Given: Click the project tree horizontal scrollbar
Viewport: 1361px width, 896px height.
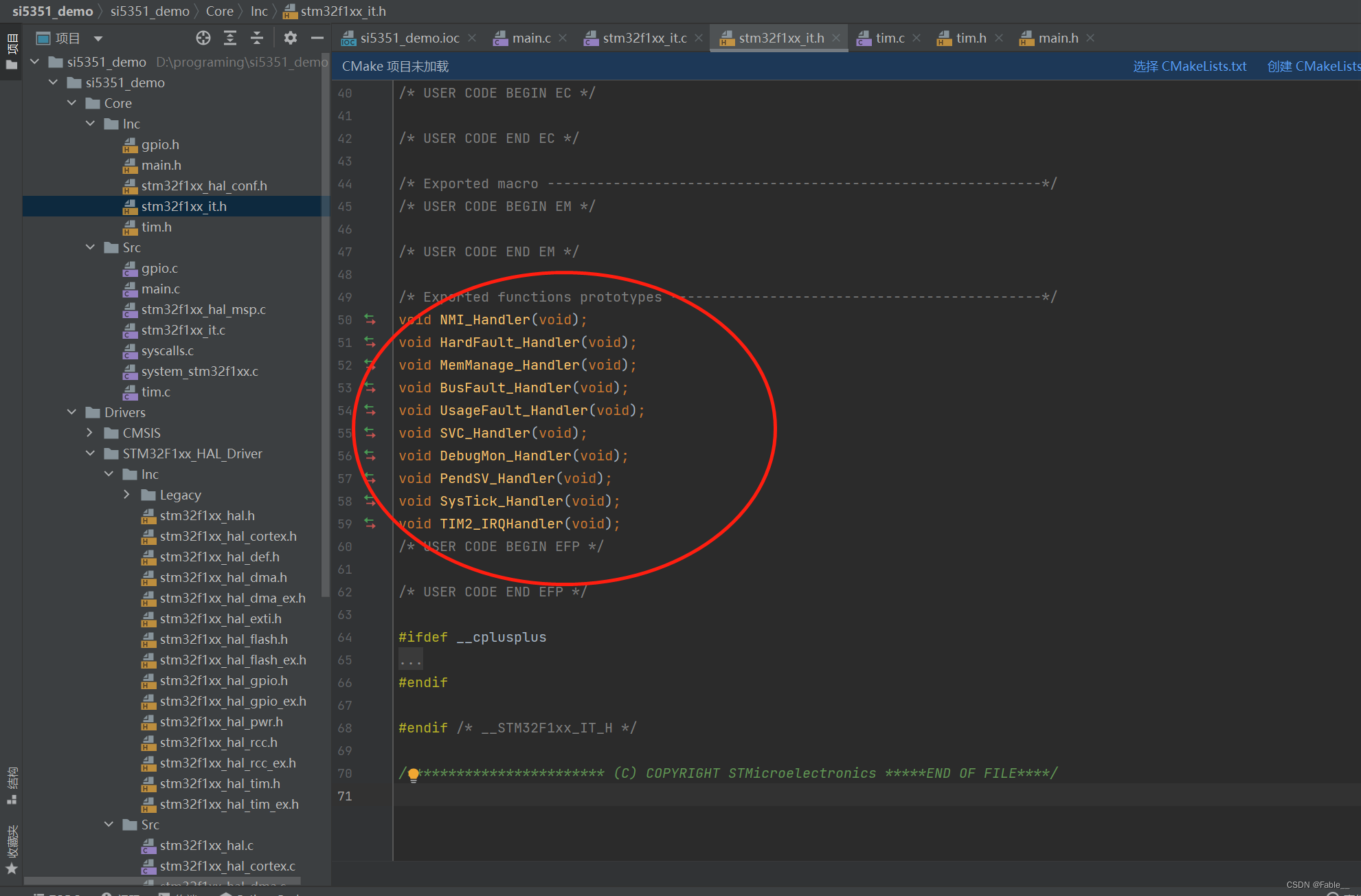Looking at the screenshot, I should [x=162, y=881].
